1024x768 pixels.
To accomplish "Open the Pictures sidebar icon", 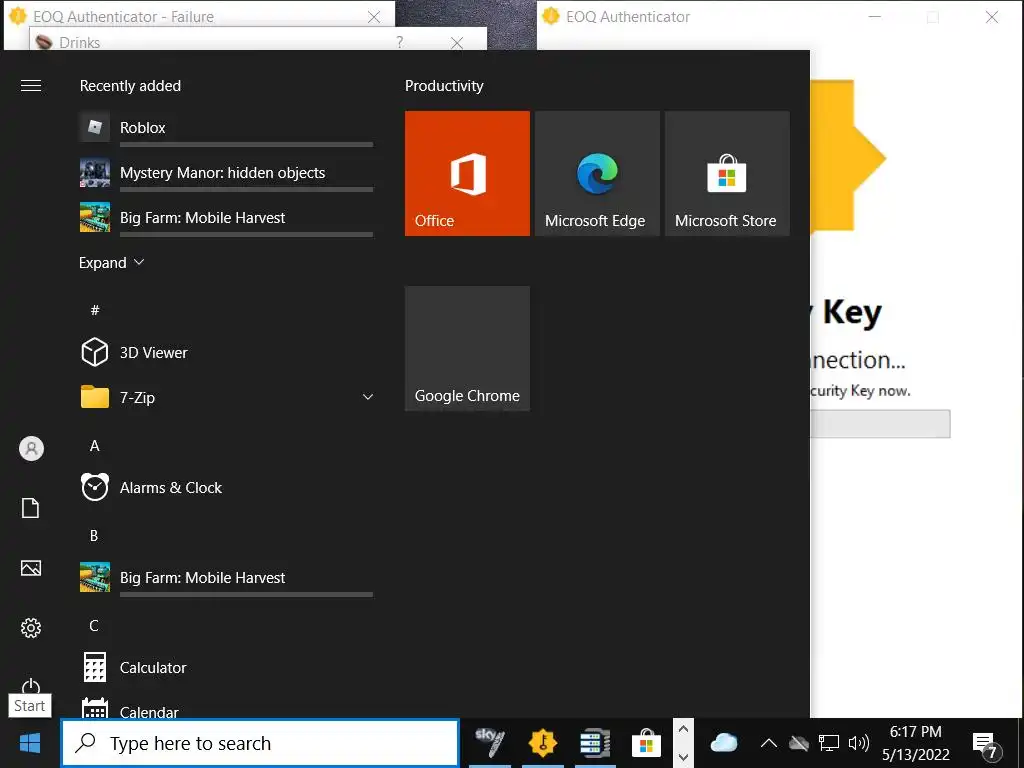I will (31, 568).
